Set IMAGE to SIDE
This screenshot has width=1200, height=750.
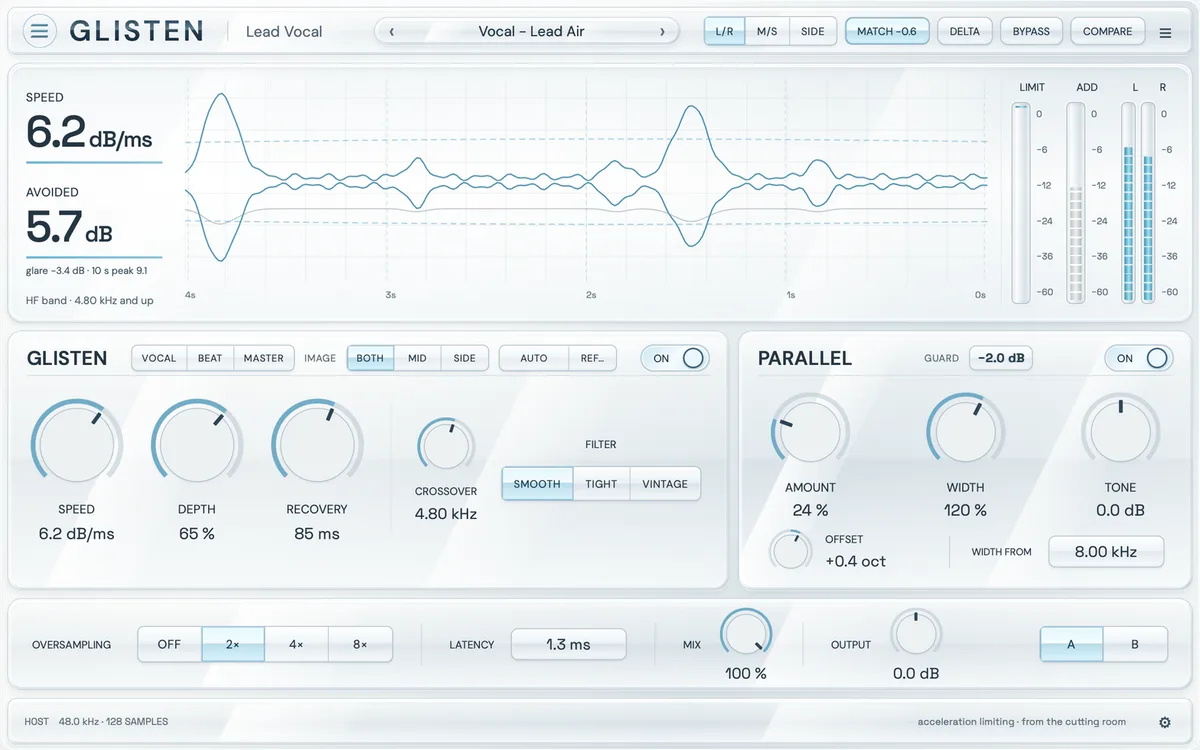pyautogui.click(x=465, y=358)
